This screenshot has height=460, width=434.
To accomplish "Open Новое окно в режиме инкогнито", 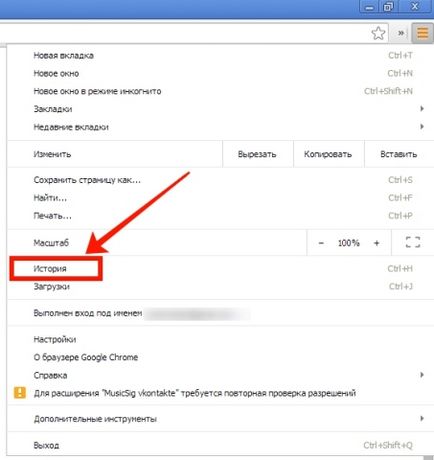I will click(220, 91).
